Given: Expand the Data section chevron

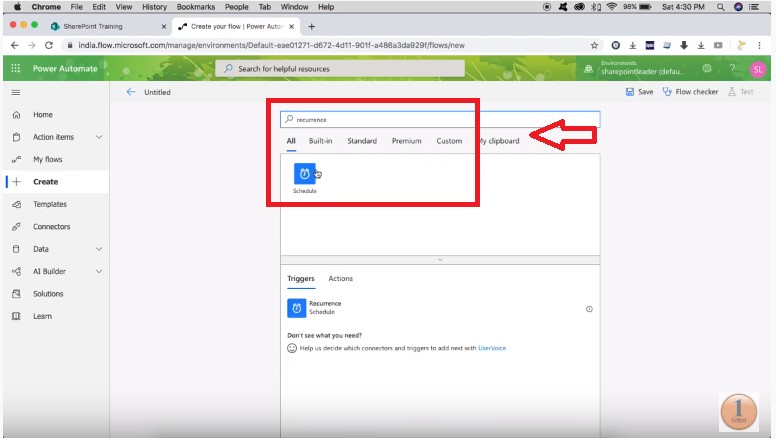Looking at the screenshot, I should (x=98, y=249).
